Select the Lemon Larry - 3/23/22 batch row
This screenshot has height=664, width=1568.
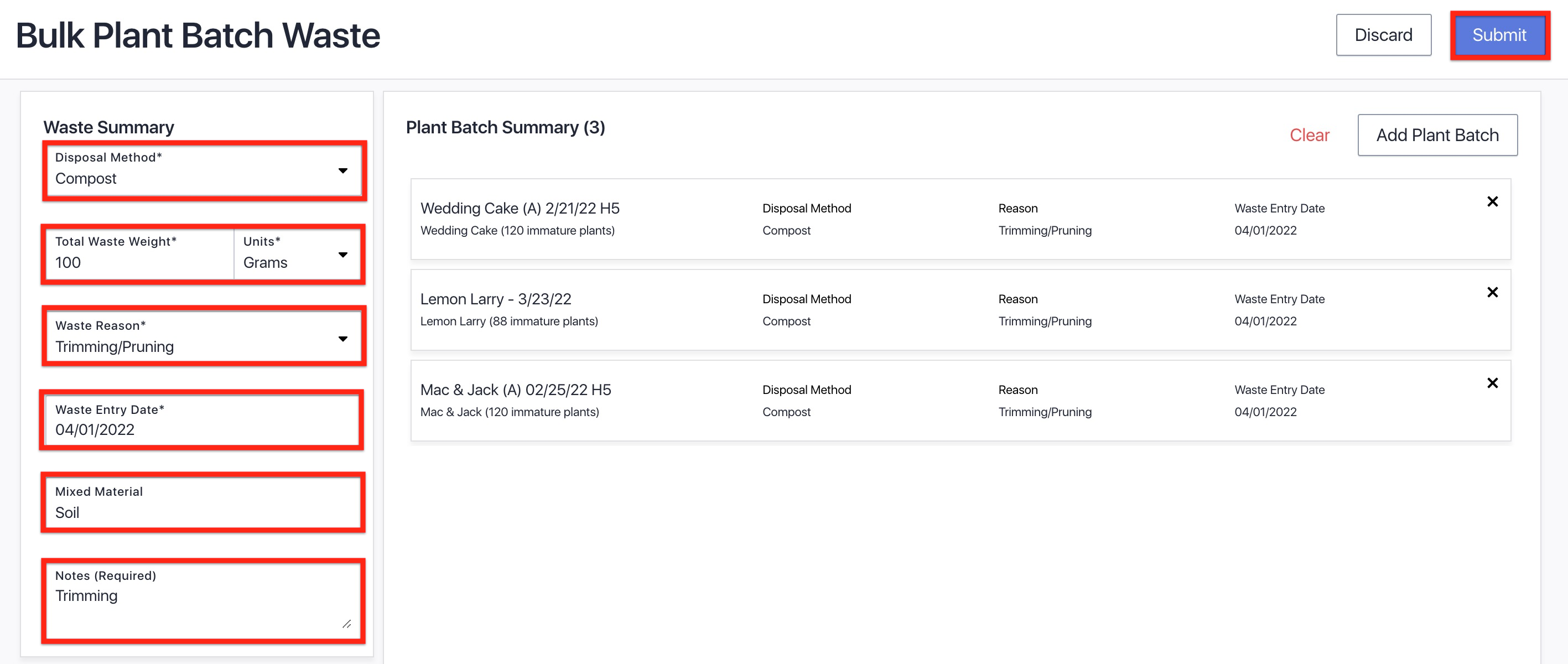point(960,310)
